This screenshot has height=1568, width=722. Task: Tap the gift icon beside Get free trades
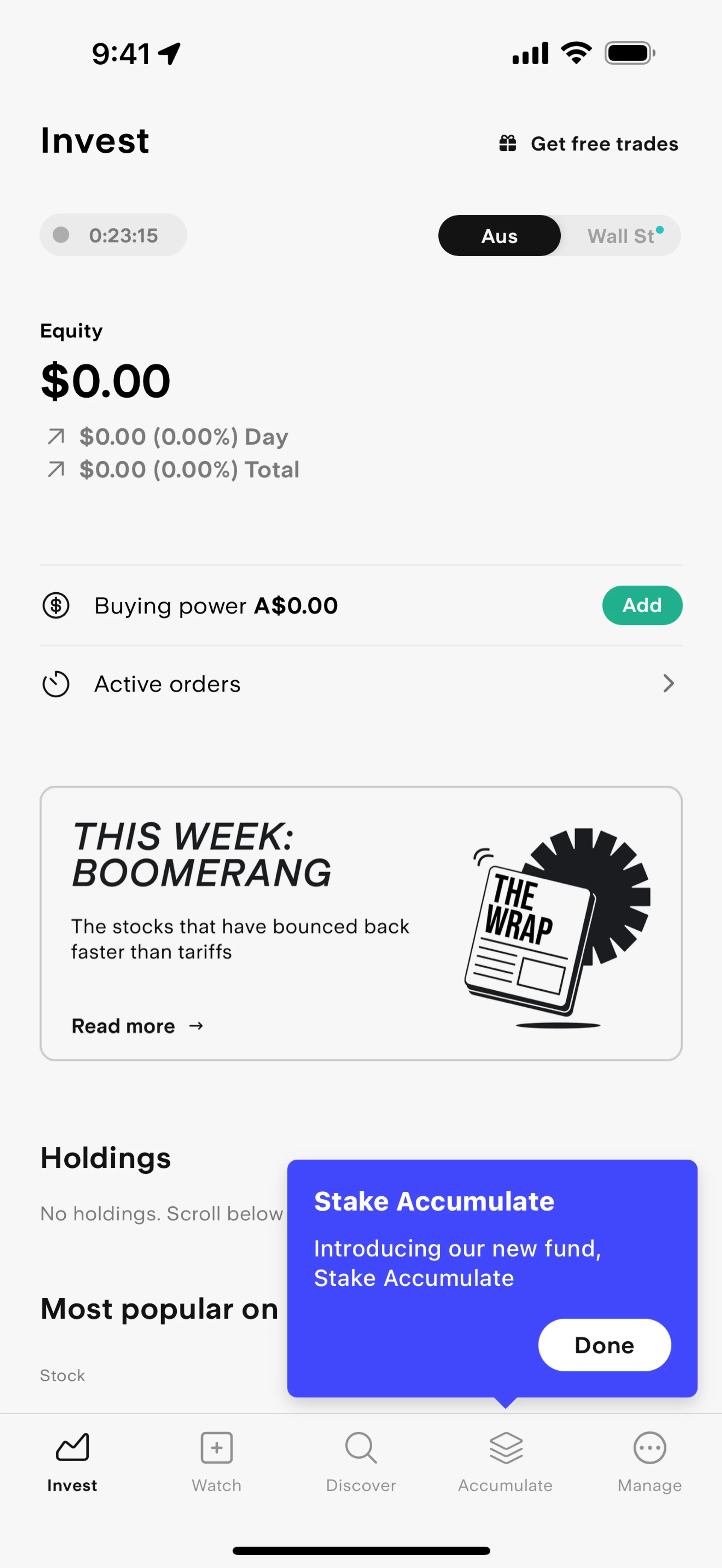[508, 144]
